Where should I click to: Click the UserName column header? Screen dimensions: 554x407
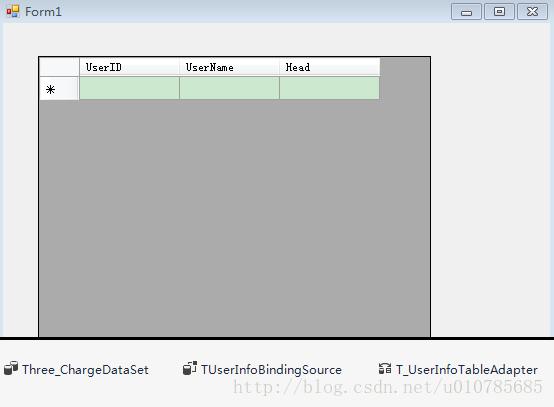(229, 67)
